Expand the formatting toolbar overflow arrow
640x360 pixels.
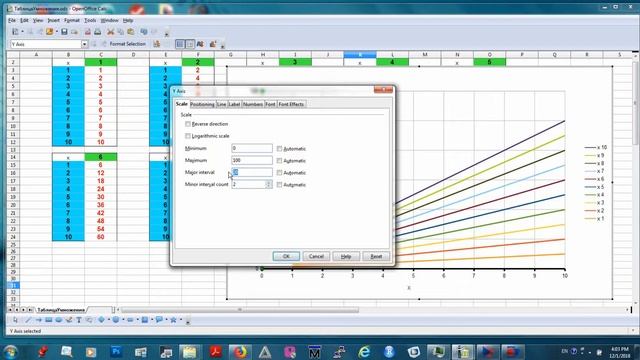223,46
